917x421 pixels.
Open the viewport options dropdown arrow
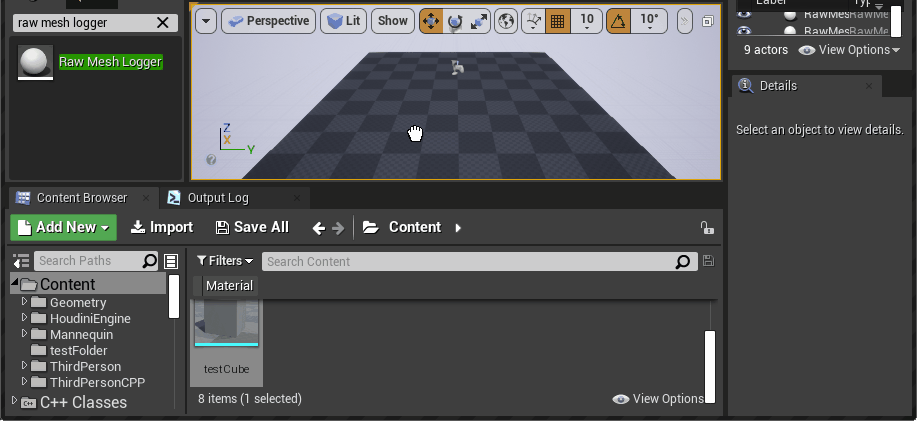pos(206,21)
